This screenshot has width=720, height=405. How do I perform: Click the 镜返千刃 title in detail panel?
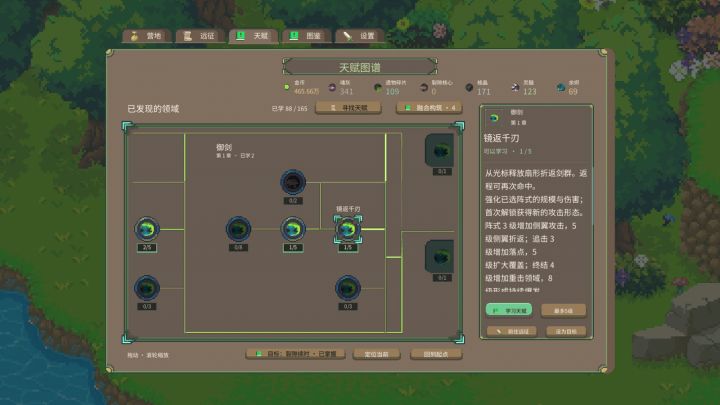pos(501,138)
